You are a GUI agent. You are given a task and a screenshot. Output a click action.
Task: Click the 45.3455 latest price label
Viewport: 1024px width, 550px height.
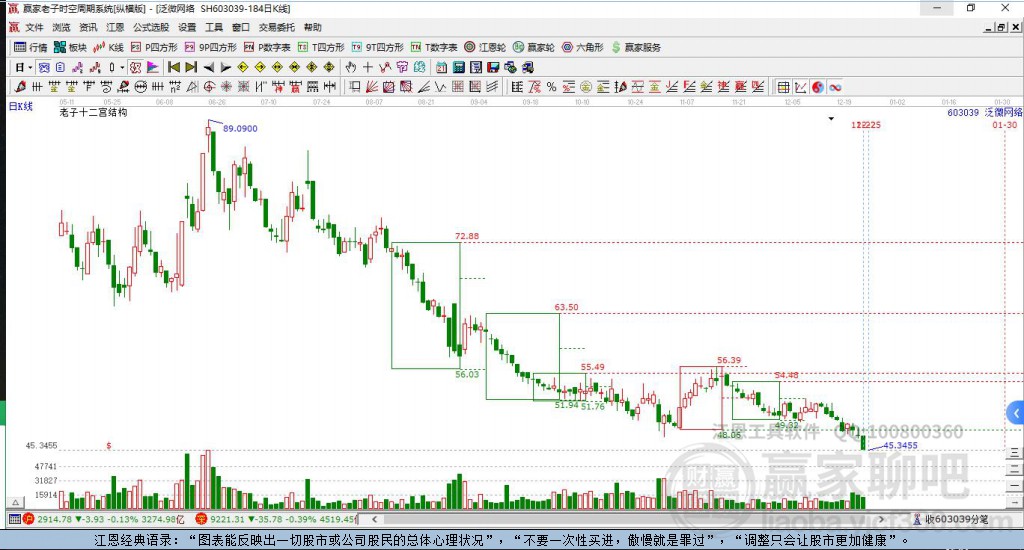900,445
